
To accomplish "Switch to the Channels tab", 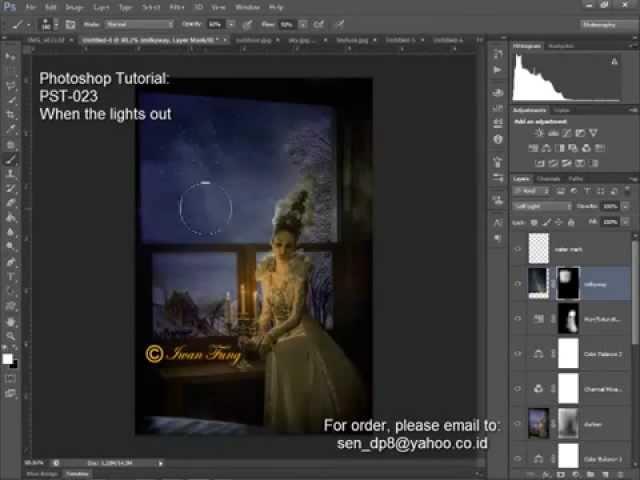I will [548, 179].
